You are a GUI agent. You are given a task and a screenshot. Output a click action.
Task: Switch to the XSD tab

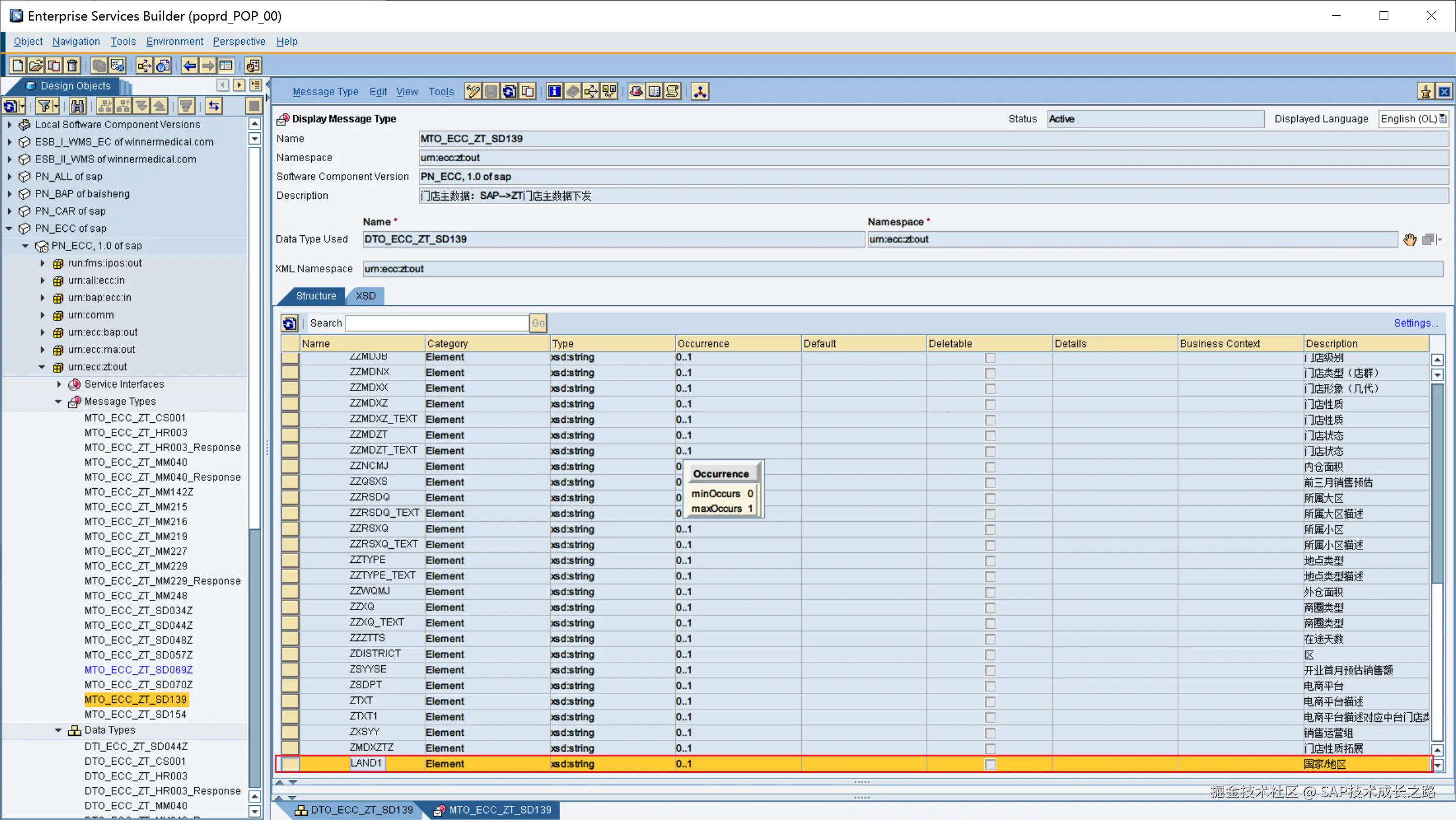click(365, 296)
